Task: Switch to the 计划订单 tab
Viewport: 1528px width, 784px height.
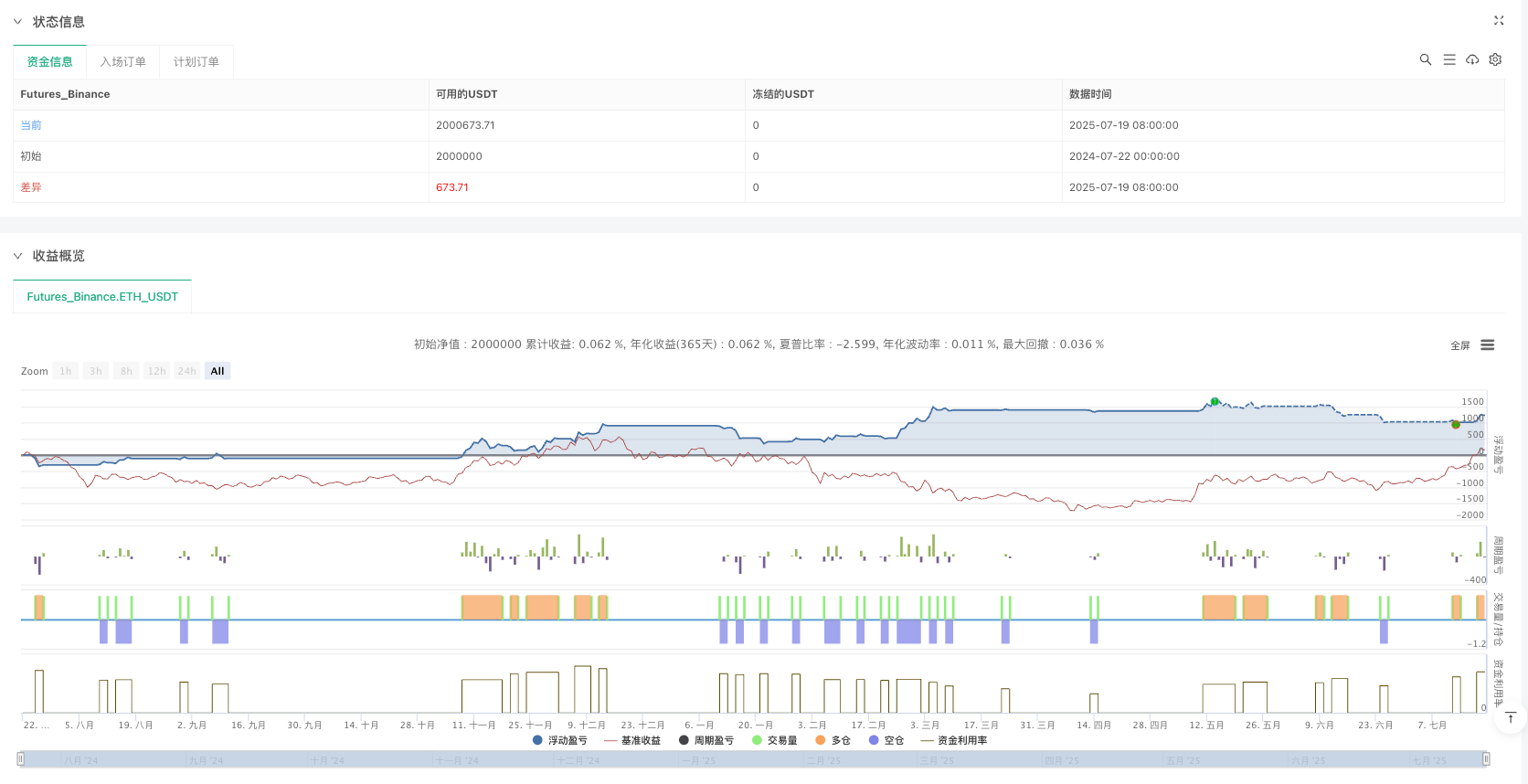Action: pos(196,62)
